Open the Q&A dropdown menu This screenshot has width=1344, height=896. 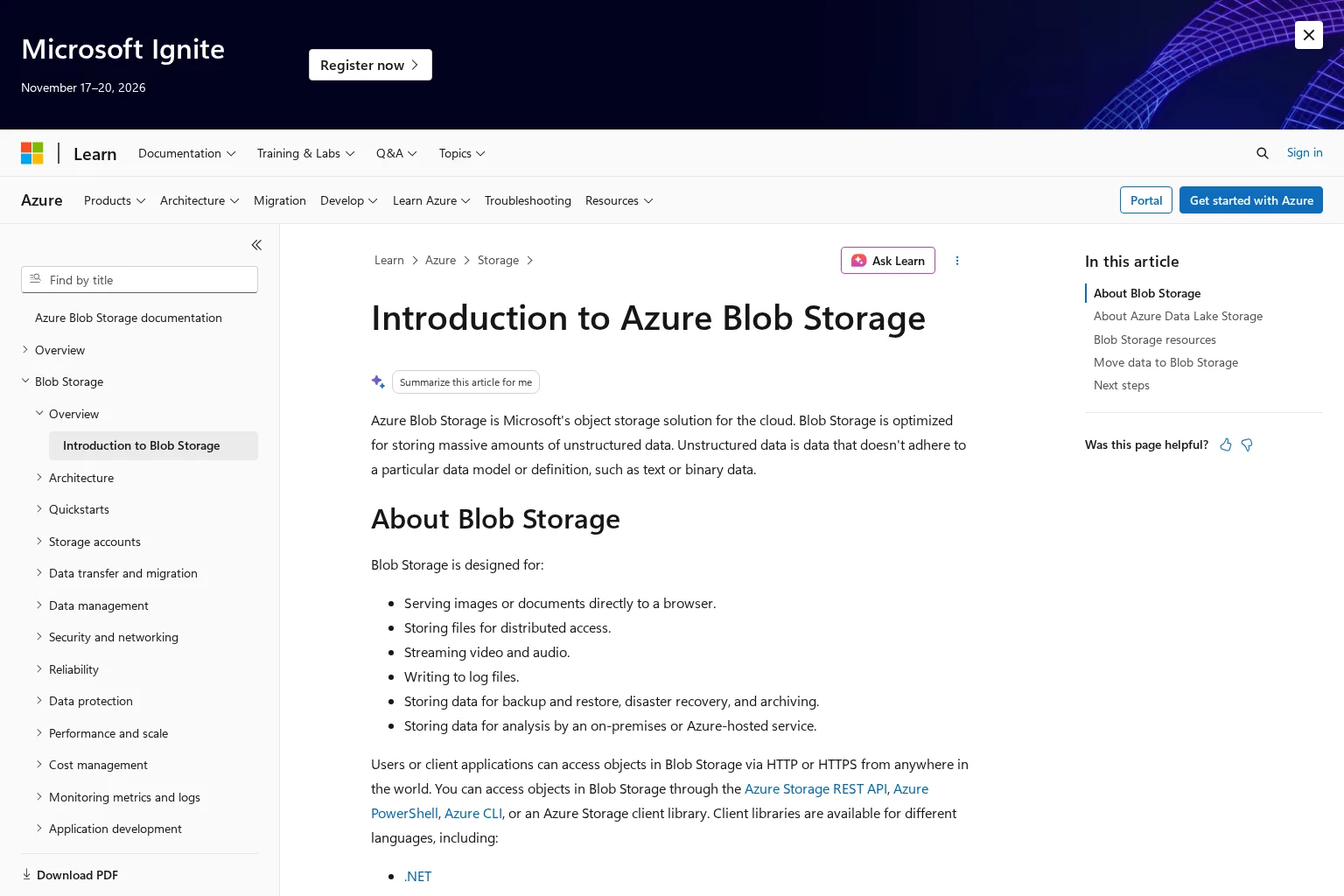tap(396, 153)
